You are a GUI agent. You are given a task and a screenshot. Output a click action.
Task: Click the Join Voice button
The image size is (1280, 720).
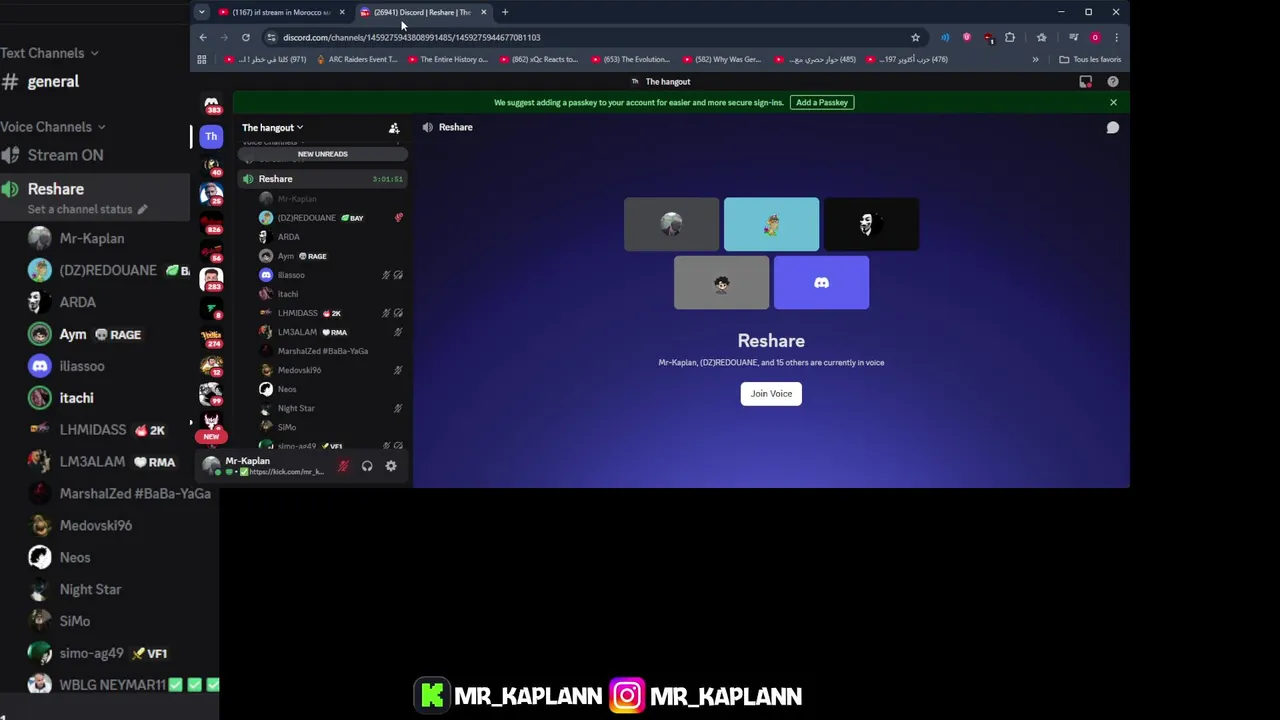771,394
